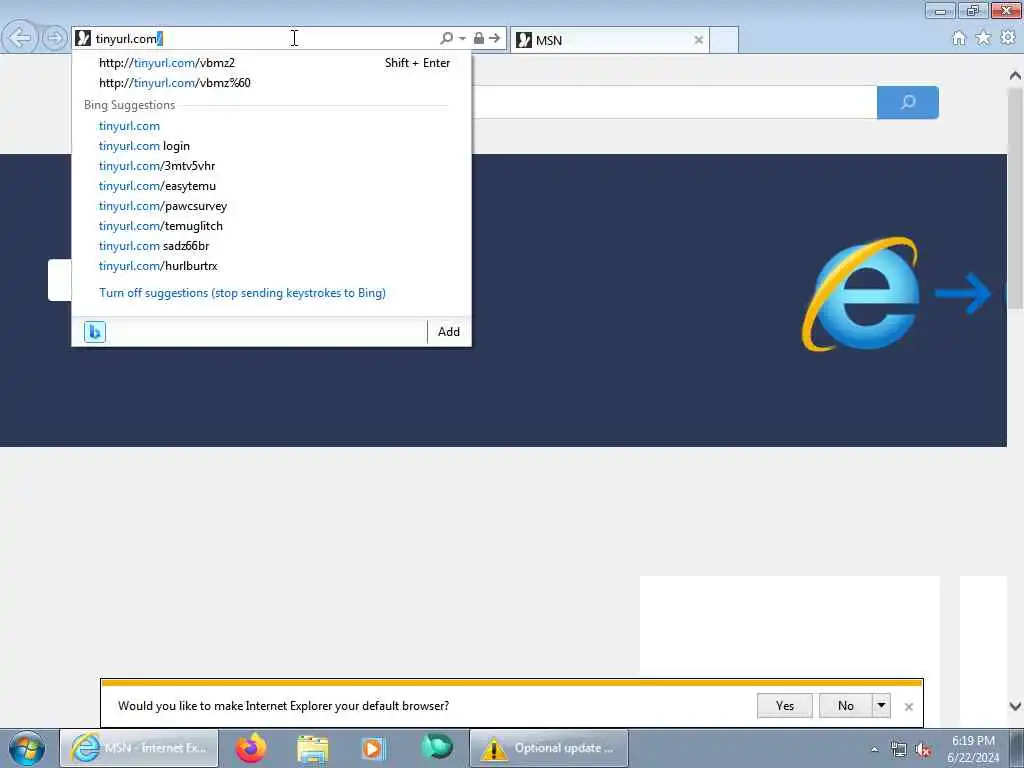Click the taskbar clock 6:19 PM
This screenshot has width=1024, height=768.
(973, 749)
